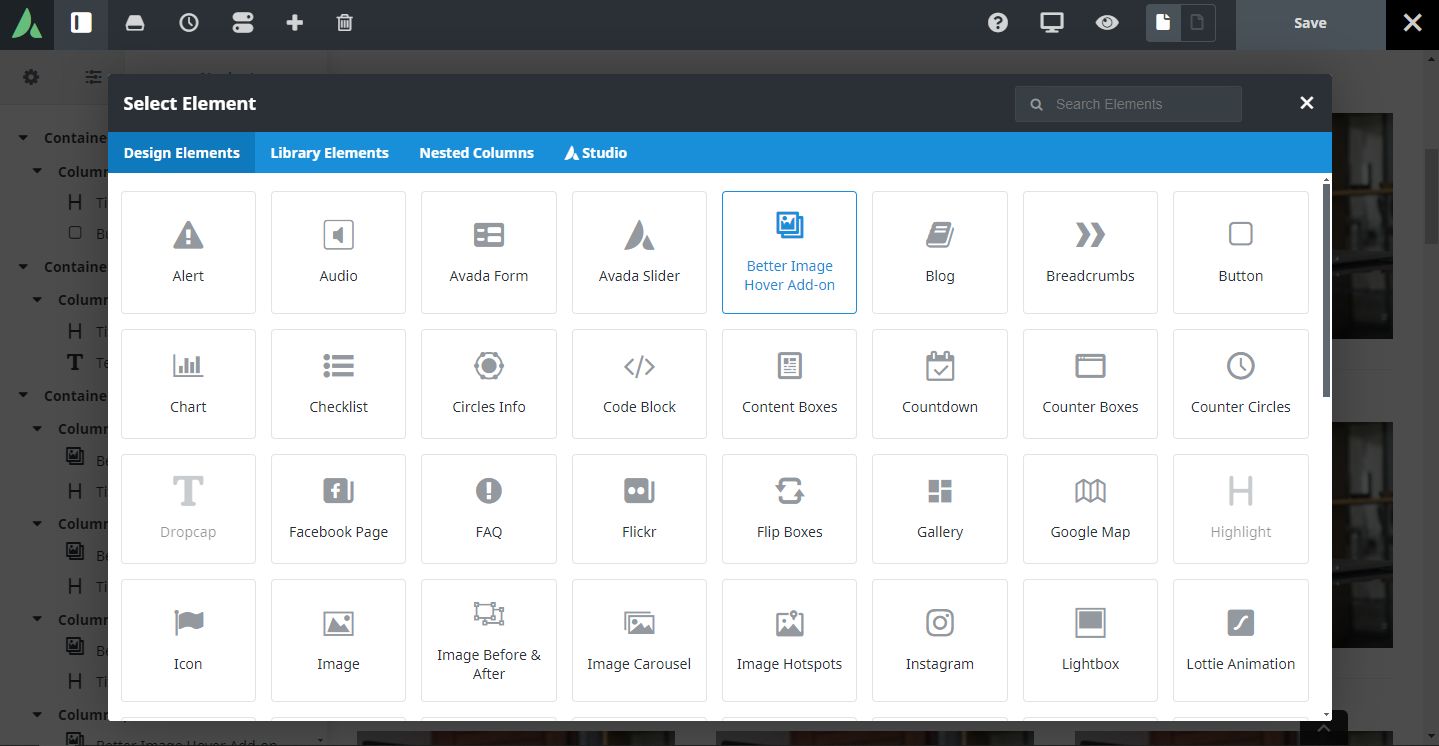Select the Avada Form element
Viewport: 1439px width, 746px height.
[489, 252]
